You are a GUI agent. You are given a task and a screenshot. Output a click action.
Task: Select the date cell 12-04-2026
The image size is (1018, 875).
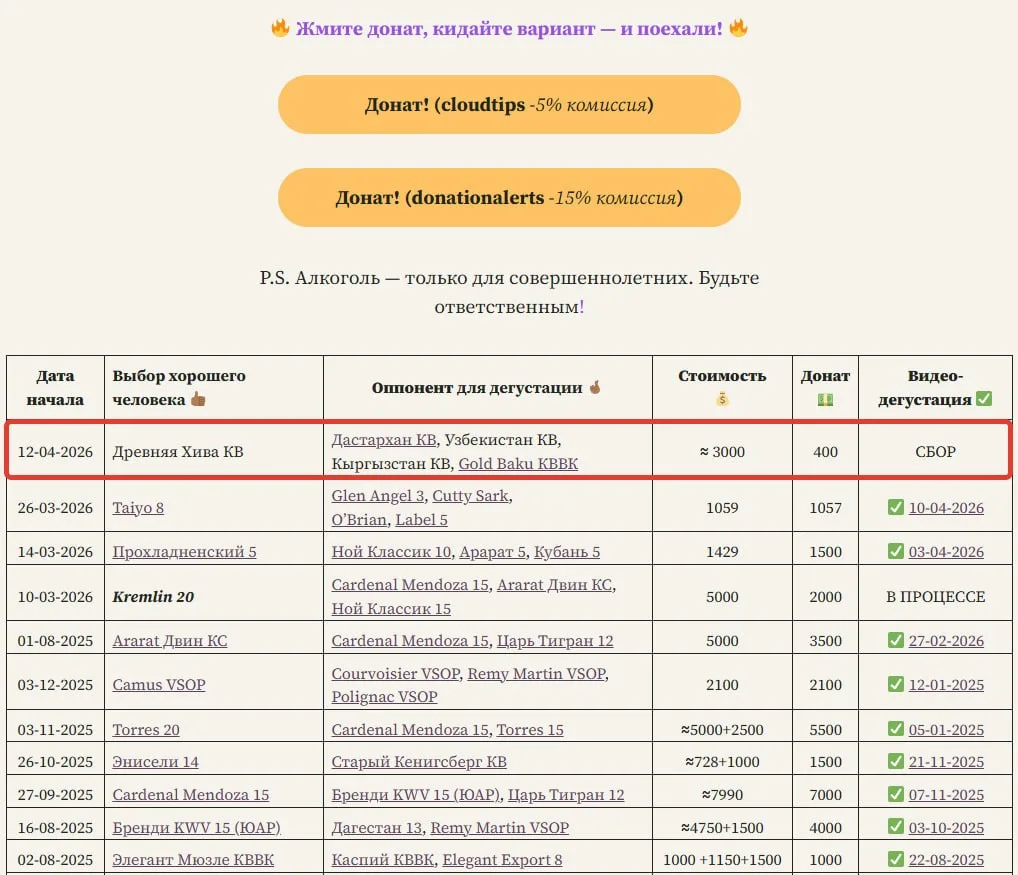coord(55,451)
